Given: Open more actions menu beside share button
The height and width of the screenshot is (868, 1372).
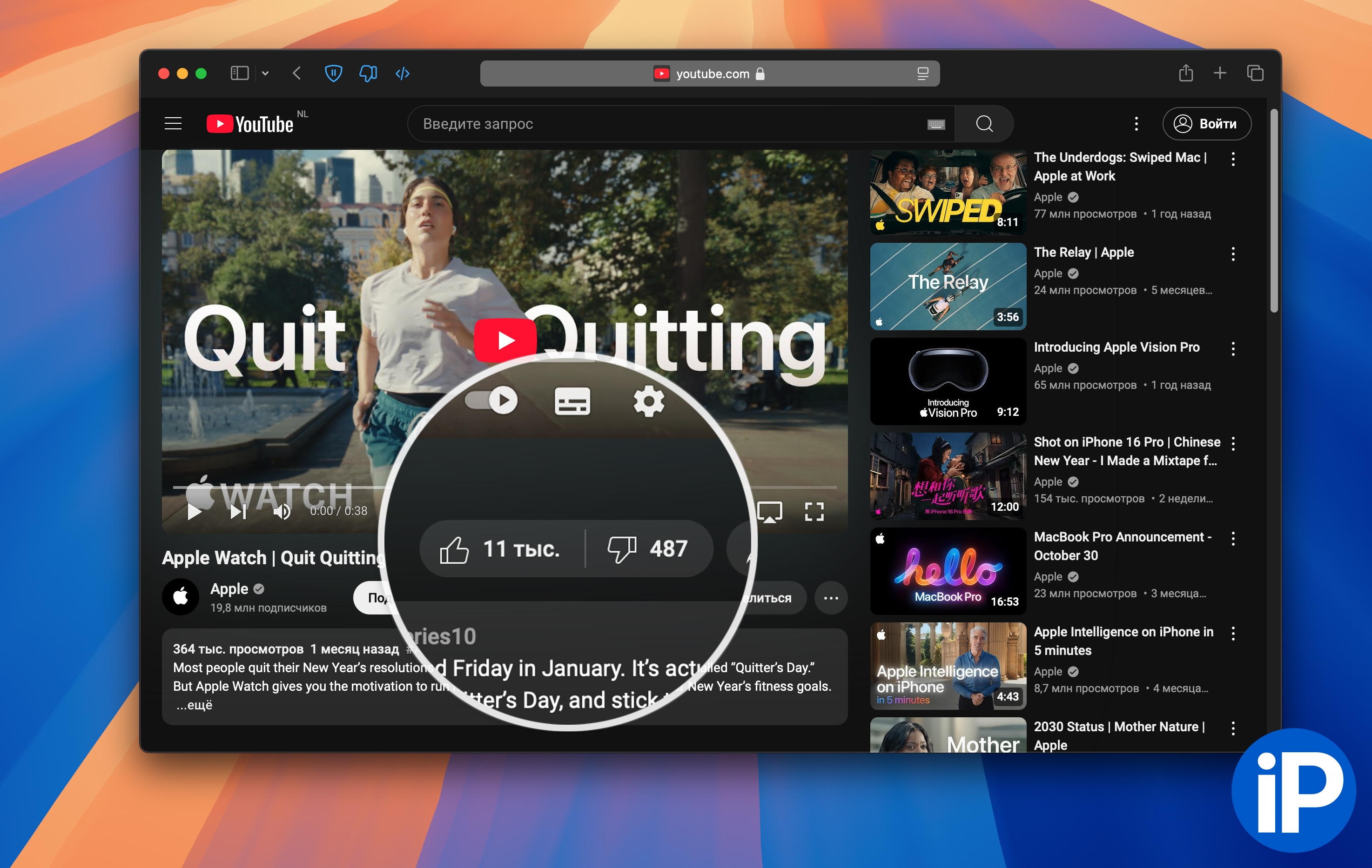Looking at the screenshot, I should tap(831, 598).
